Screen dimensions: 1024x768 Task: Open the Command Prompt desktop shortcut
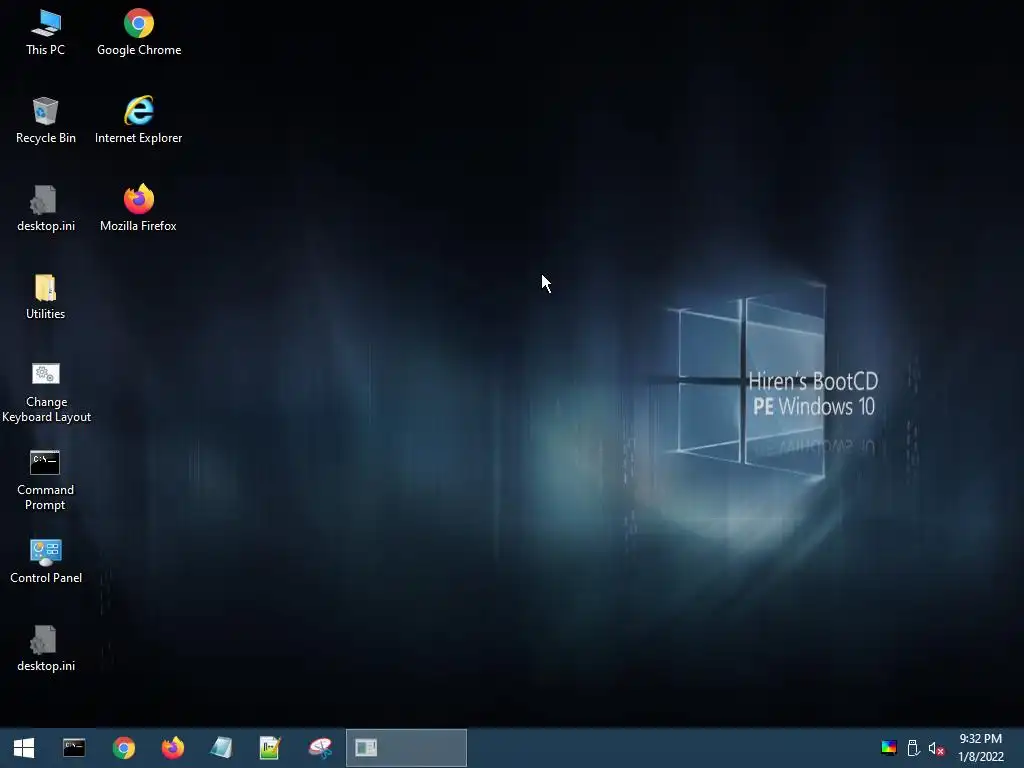[x=46, y=481]
